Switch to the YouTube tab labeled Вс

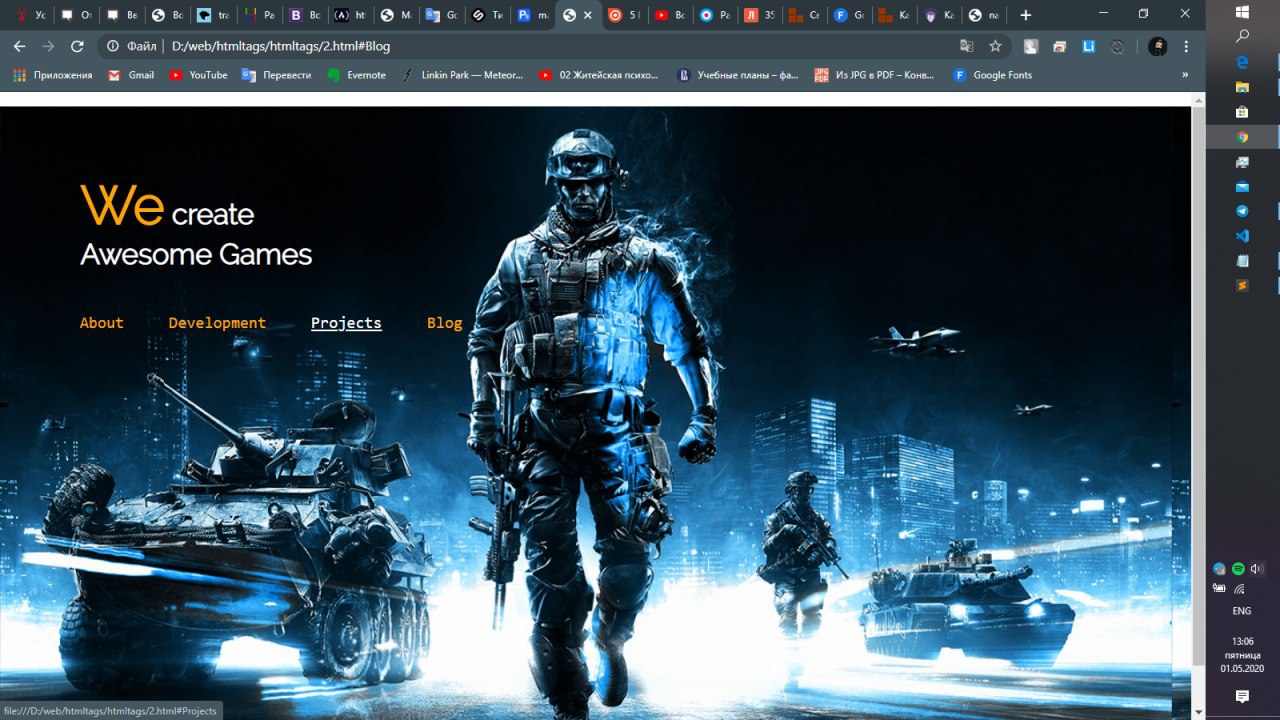coord(669,15)
